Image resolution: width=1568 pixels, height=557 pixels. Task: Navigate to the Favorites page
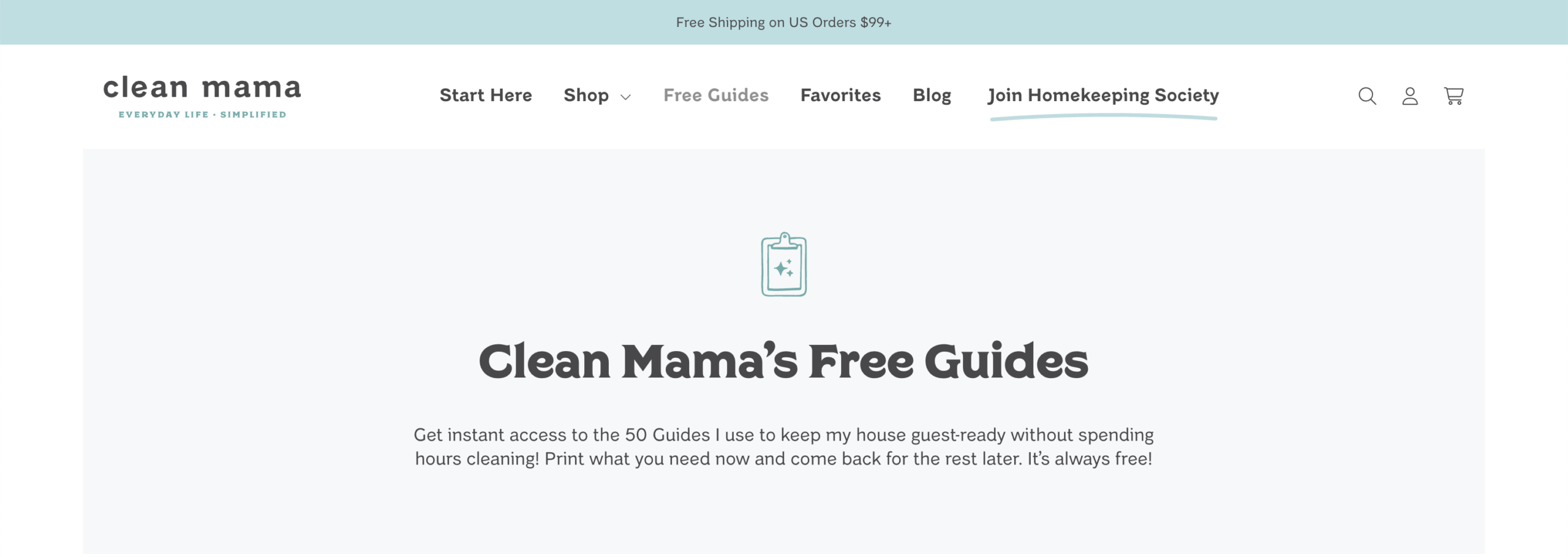click(x=840, y=96)
